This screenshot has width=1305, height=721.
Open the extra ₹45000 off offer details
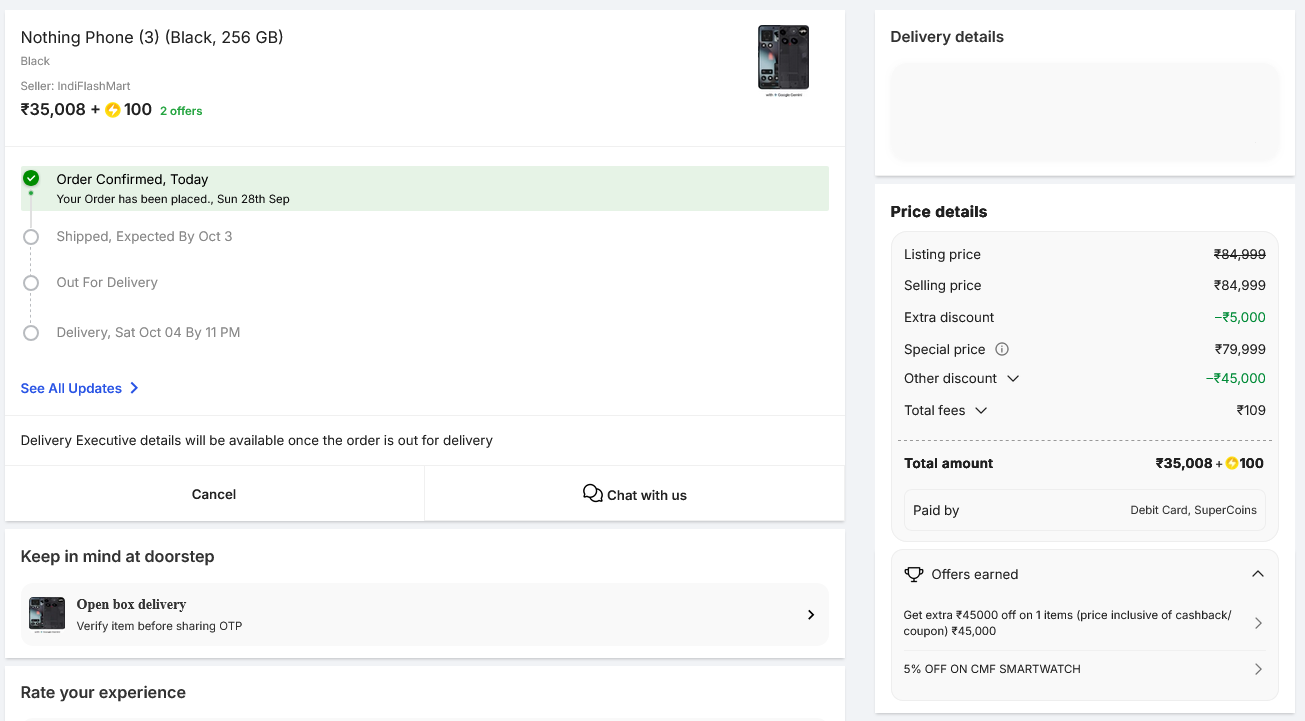pyautogui.click(x=1258, y=622)
